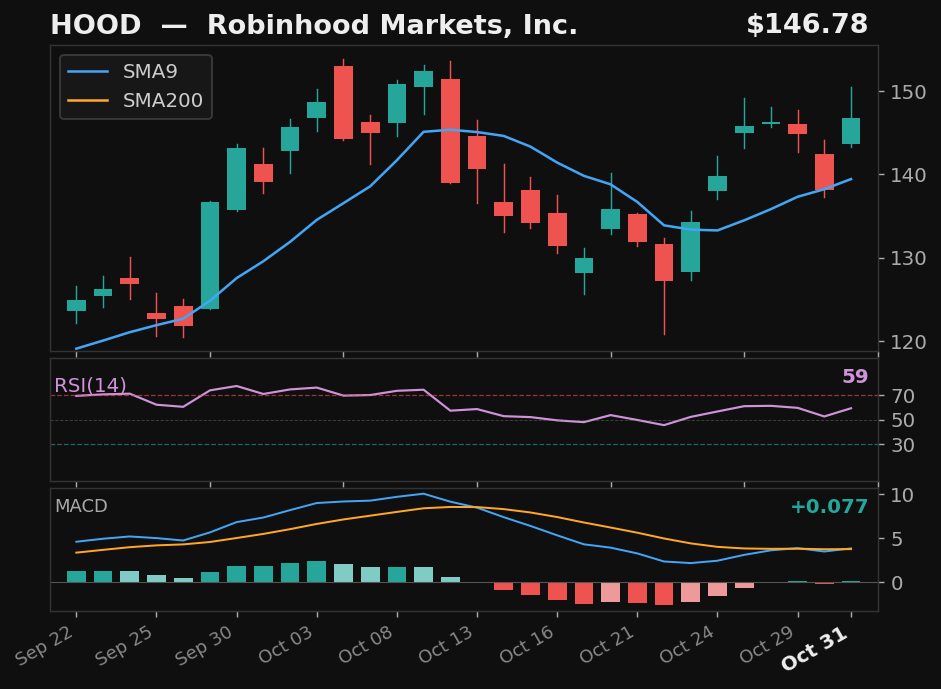This screenshot has width=941, height=689.
Task: Click the 70 level label on RSI axis
Action: (903, 396)
